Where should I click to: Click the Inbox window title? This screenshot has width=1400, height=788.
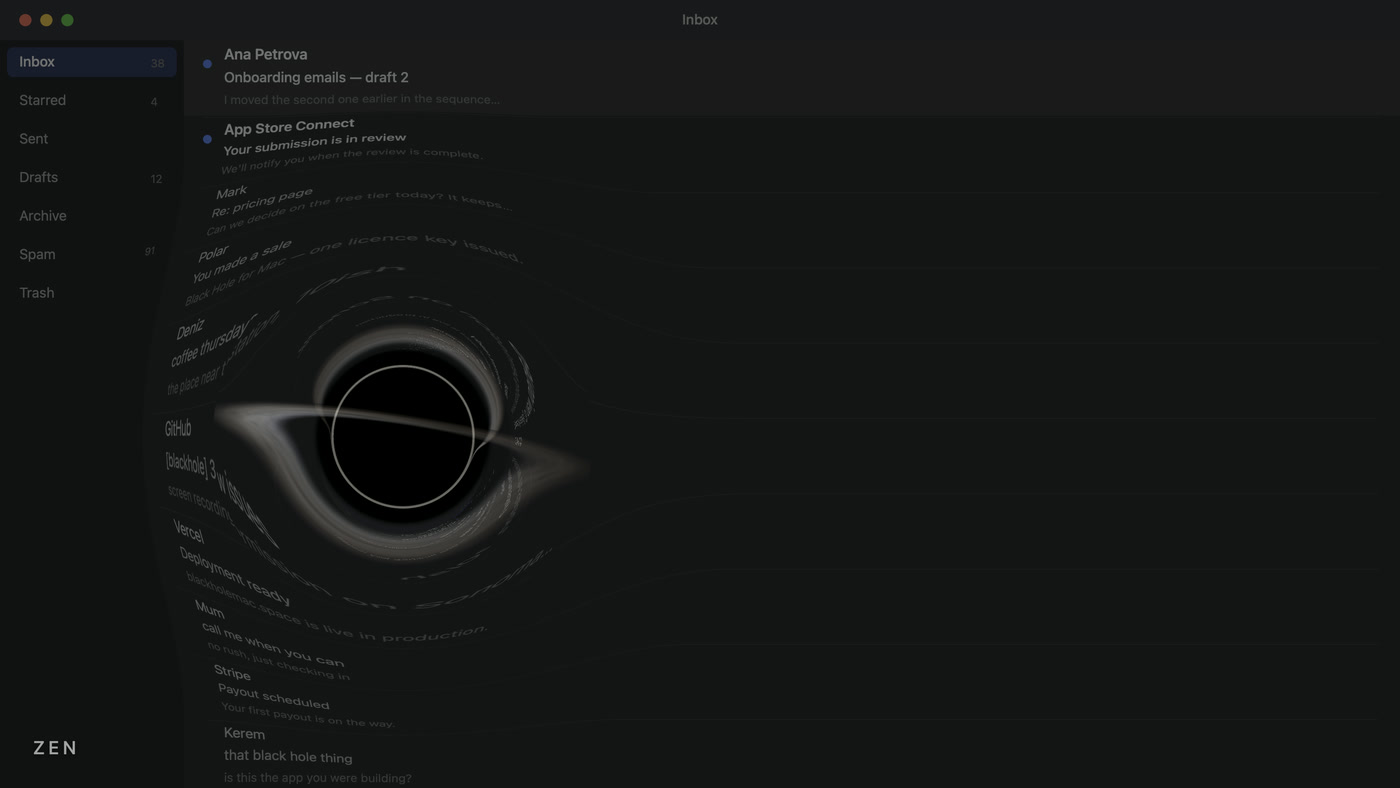click(x=700, y=19)
